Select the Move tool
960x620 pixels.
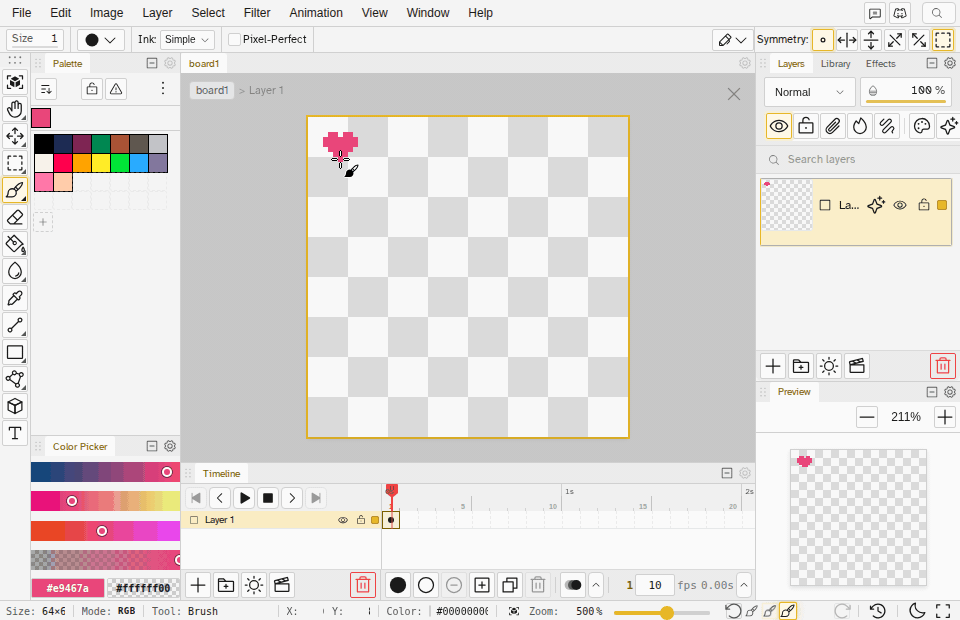15,136
